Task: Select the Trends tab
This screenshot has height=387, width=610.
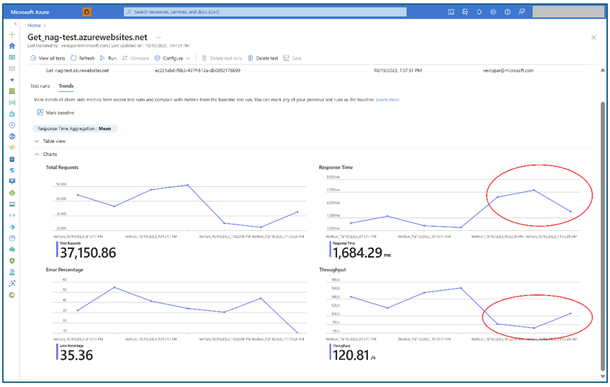Action: point(66,86)
